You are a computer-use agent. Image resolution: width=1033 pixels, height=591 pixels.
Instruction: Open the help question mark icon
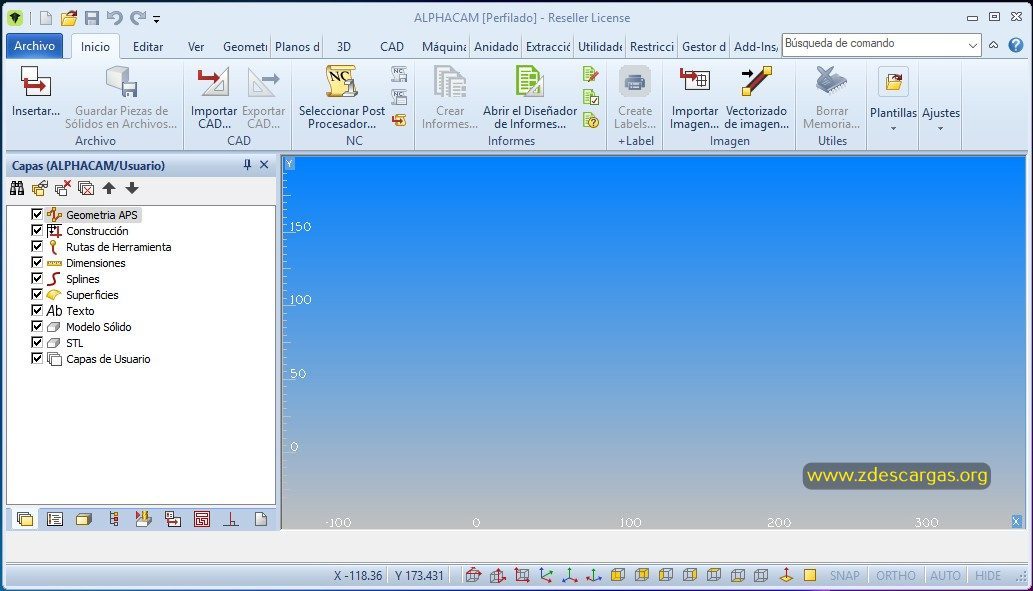(1016, 45)
